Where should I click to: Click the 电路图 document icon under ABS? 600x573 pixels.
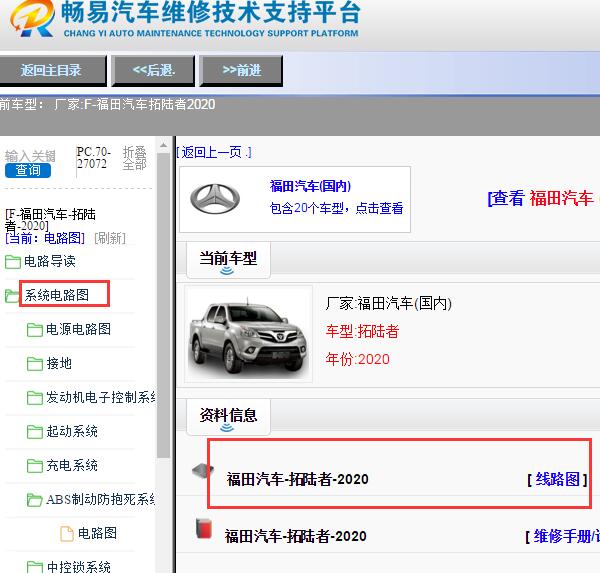(x=67, y=534)
